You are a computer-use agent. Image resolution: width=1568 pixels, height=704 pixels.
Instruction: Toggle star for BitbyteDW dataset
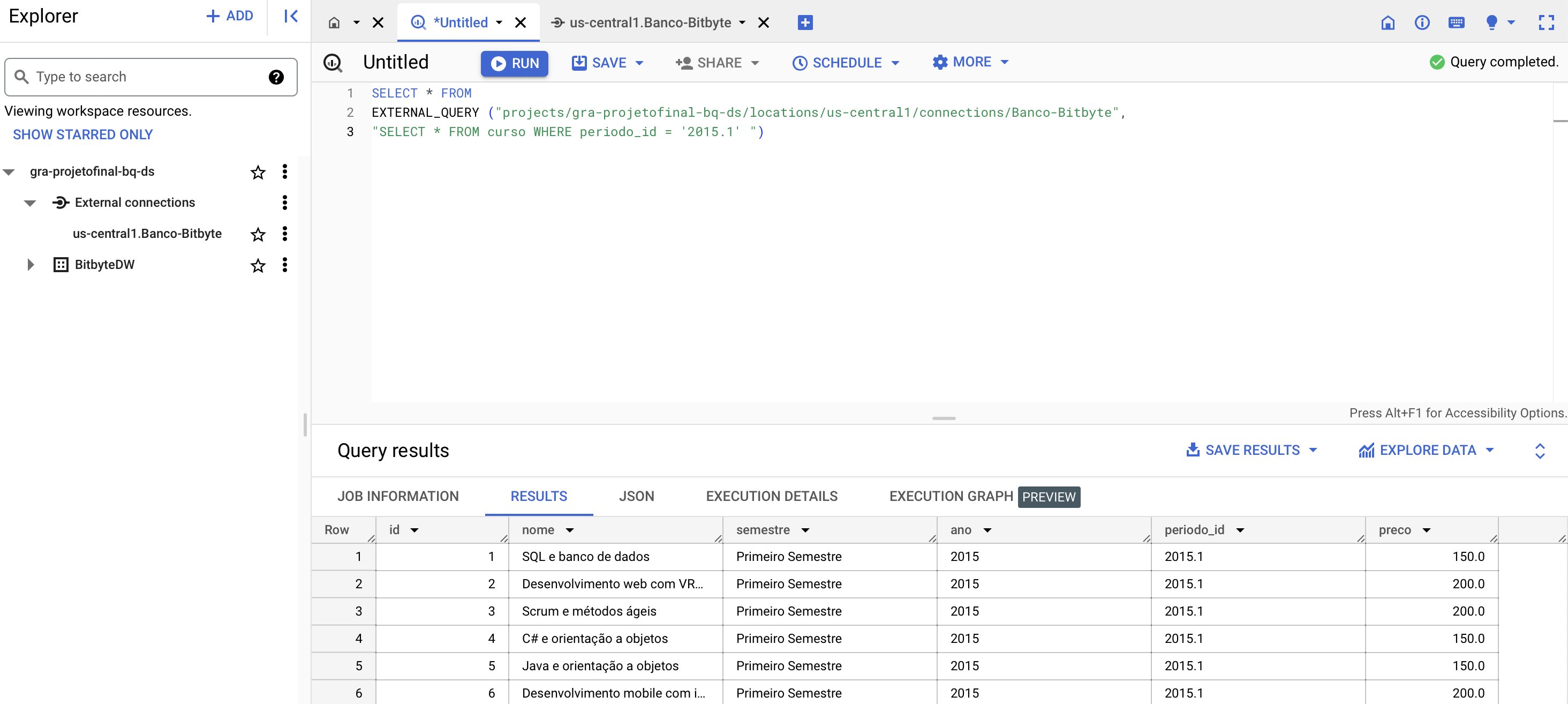[x=257, y=264]
